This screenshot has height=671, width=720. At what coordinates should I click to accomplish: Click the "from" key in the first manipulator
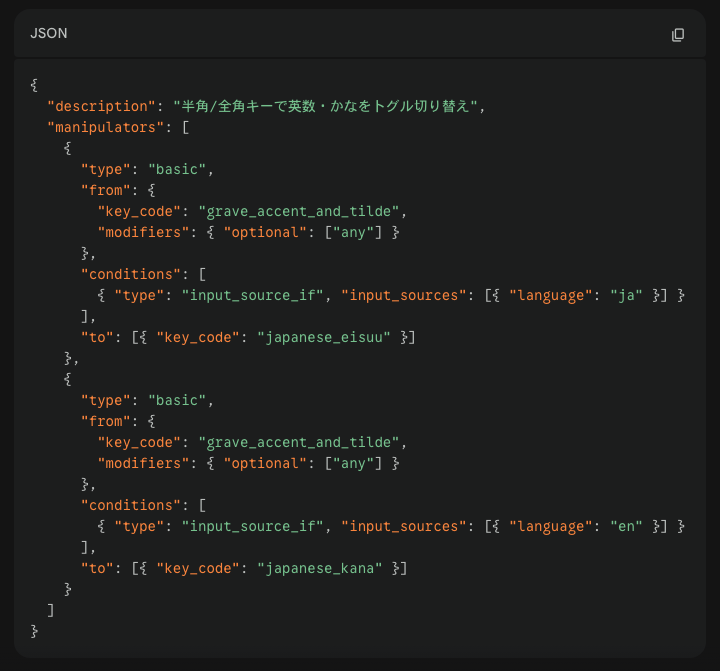[105, 190]
